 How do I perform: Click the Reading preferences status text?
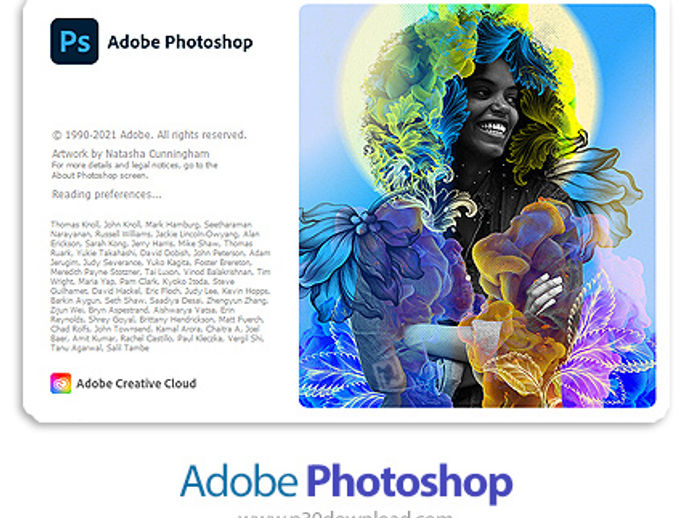pos(106,195)
